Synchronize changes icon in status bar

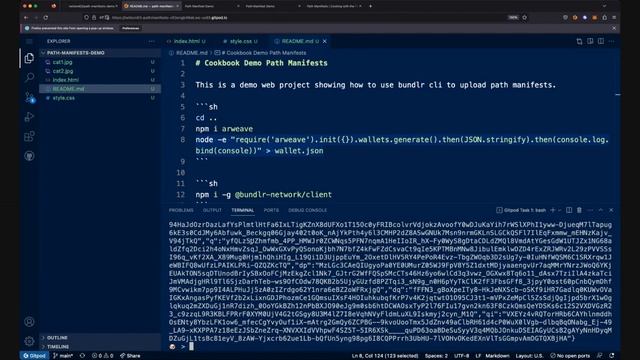[82, 356]
